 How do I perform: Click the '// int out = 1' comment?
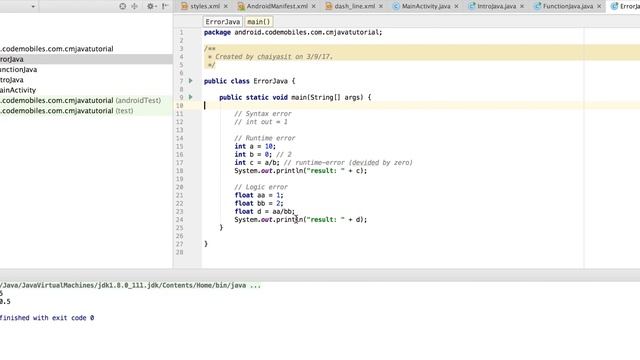261,122
